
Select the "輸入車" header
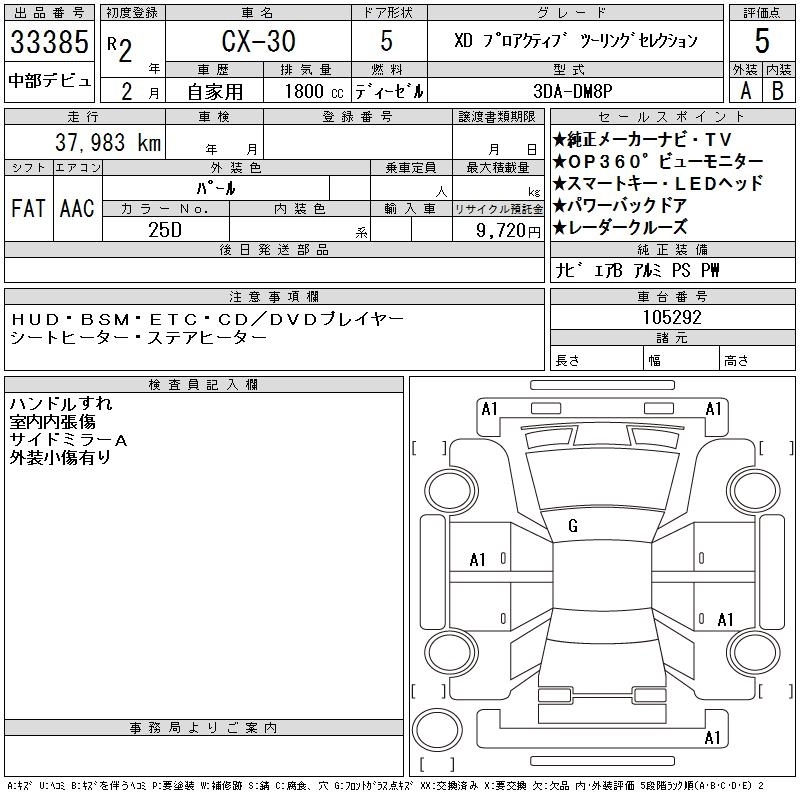(x=410, y=209)
